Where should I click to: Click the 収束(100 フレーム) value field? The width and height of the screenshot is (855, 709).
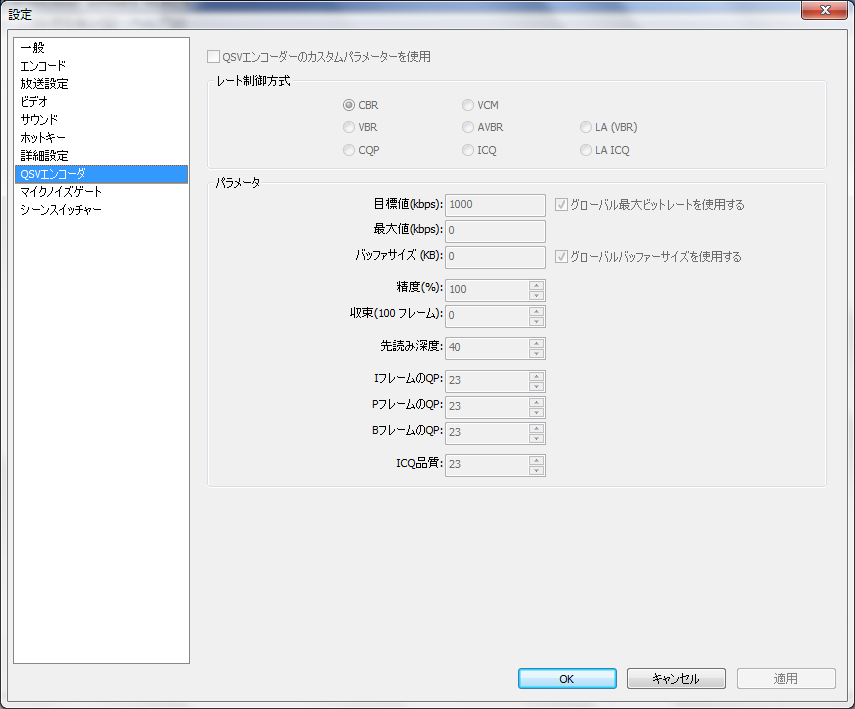[487, 316]
